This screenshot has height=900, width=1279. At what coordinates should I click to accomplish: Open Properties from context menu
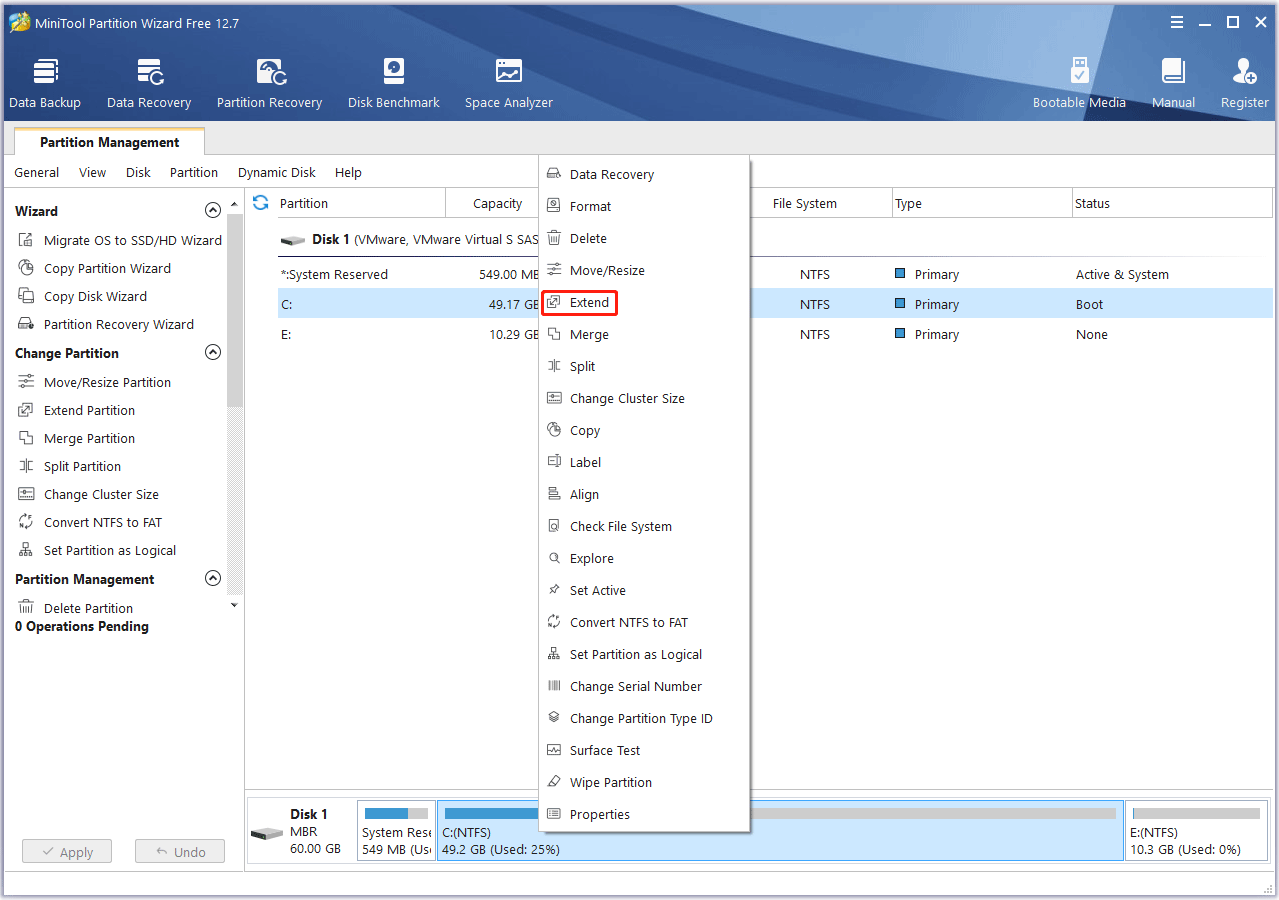point(645,814)
